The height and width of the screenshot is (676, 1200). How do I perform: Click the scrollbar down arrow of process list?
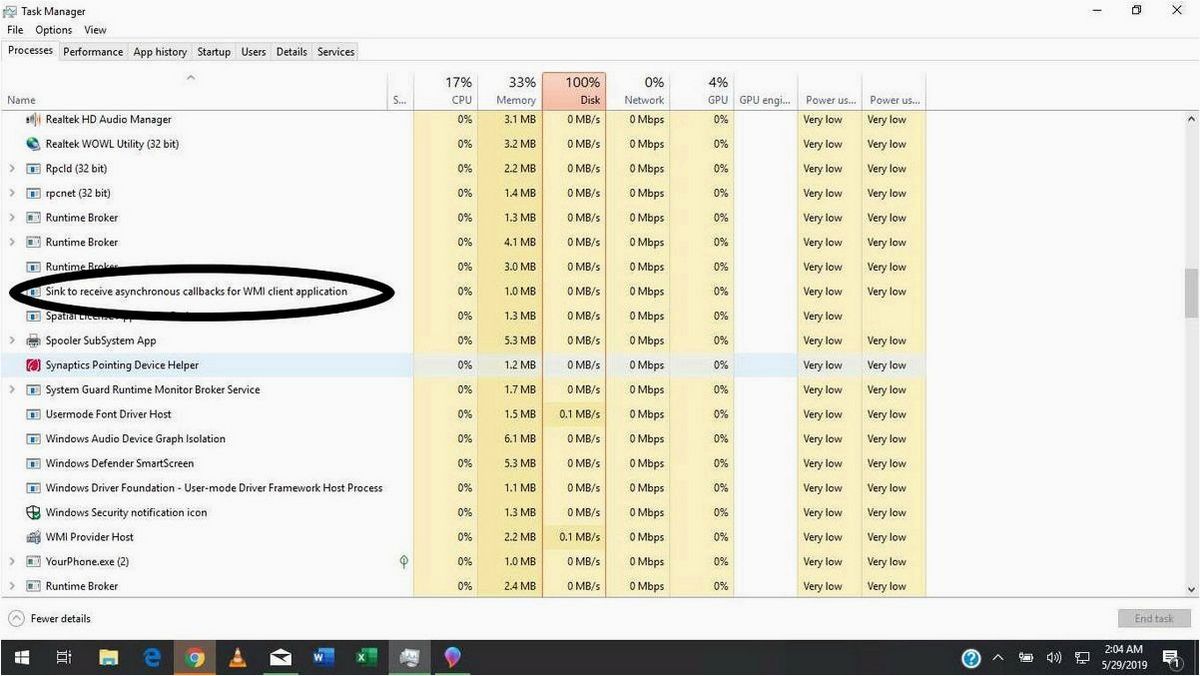coord(1191,591)
